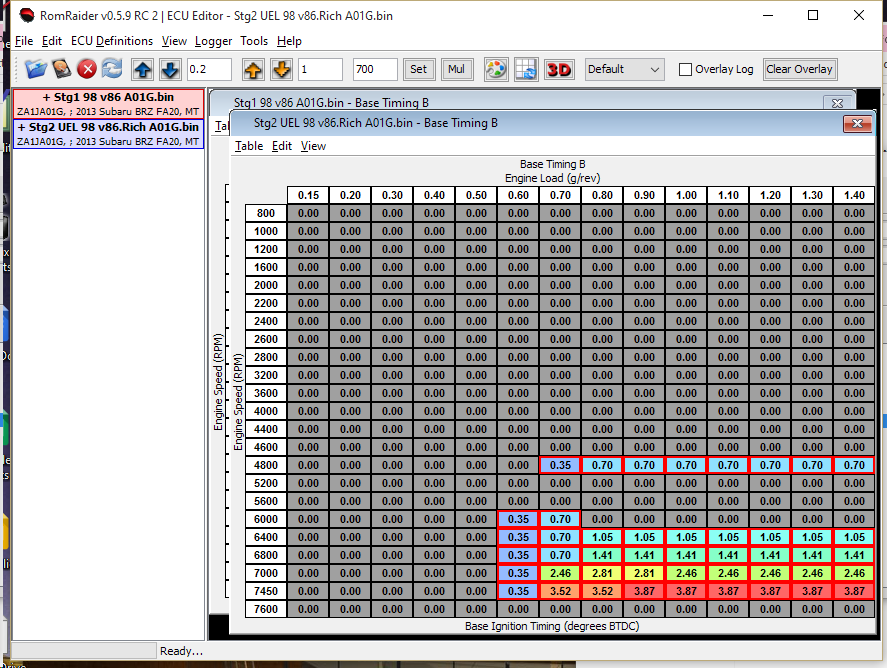Expand the Stg1 98 v86 A01G.bin tree node

point(47,97)
